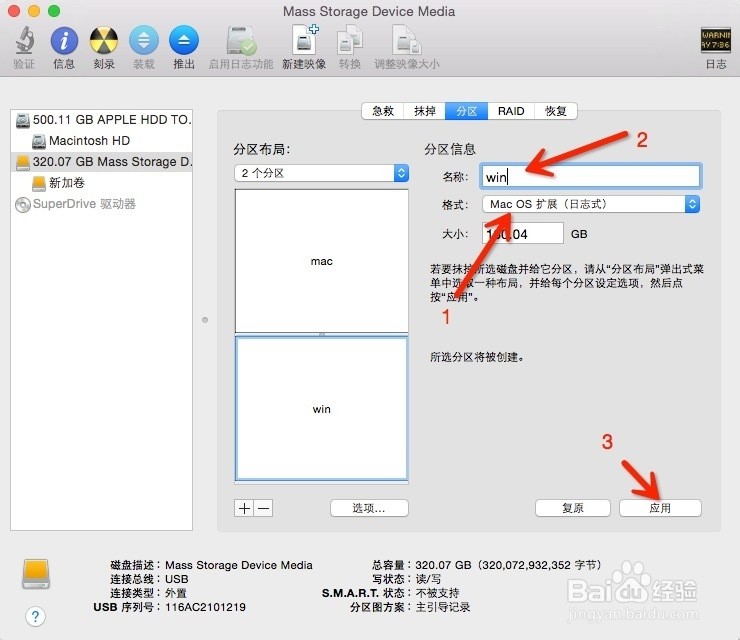Open the Log (日志) icon
This screenshot has height=640, width=740.
pyautogui.click(x=715, y=41)
